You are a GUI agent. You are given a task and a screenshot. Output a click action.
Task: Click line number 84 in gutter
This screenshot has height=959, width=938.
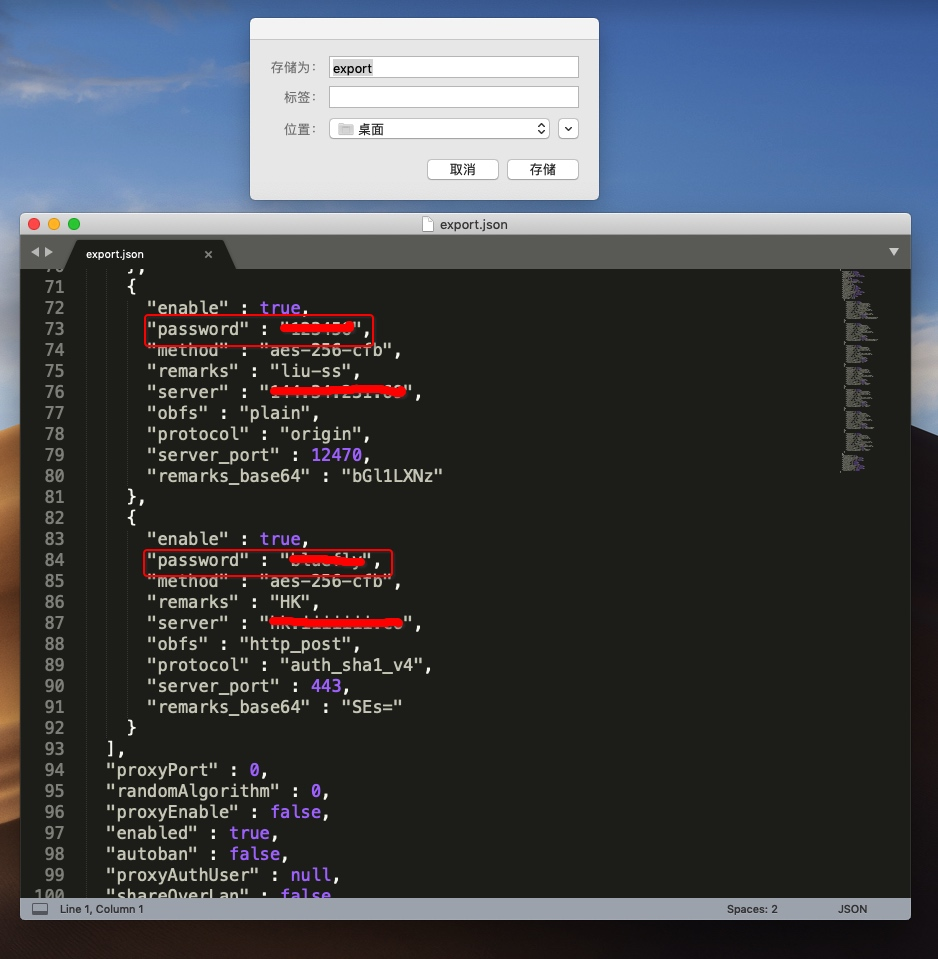tap(54, 560)
